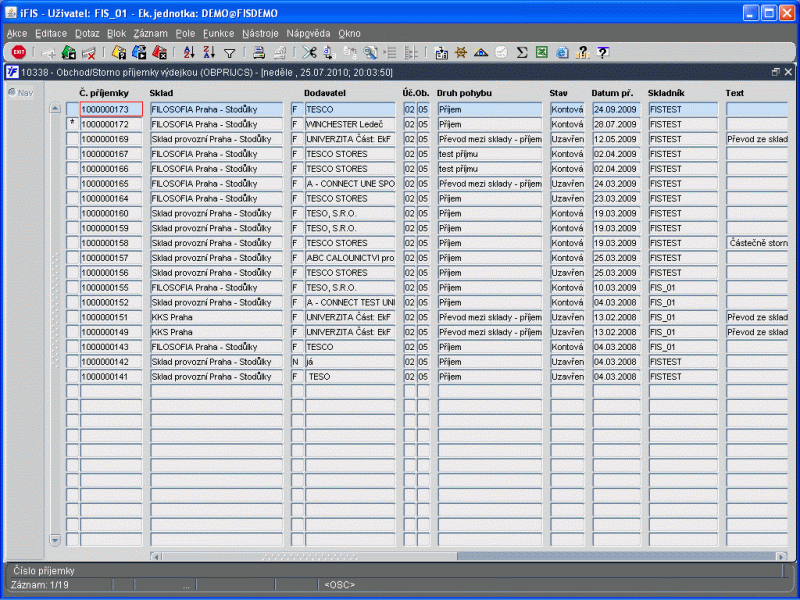Toggle marker box for row 1000000151

click(72, 317)
